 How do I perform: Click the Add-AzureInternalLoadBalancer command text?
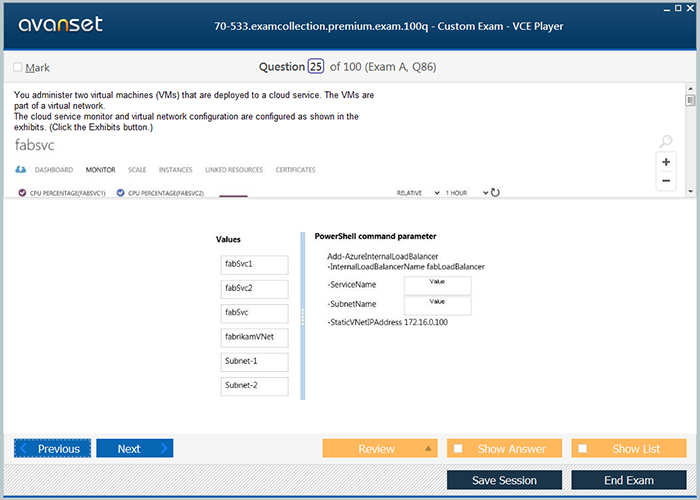[x=383, y=256]
